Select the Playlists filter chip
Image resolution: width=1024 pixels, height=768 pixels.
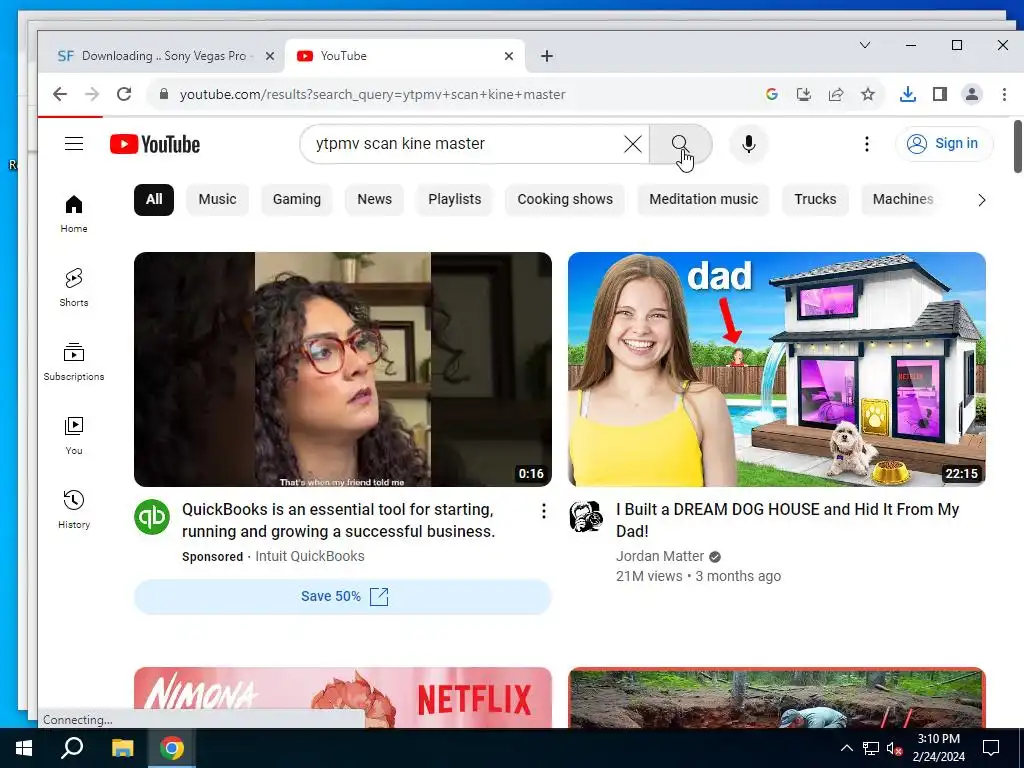(455, 199)
